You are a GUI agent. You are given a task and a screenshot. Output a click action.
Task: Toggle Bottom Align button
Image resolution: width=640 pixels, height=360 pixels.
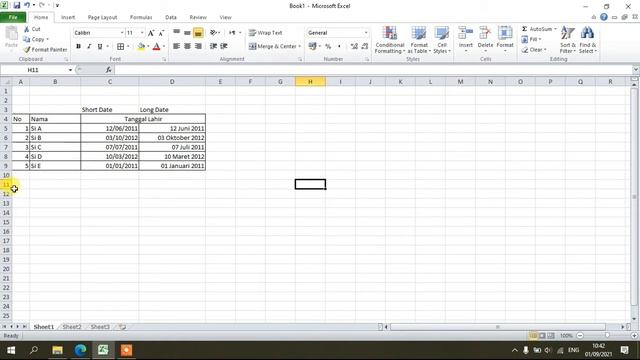tap(198, 33)
